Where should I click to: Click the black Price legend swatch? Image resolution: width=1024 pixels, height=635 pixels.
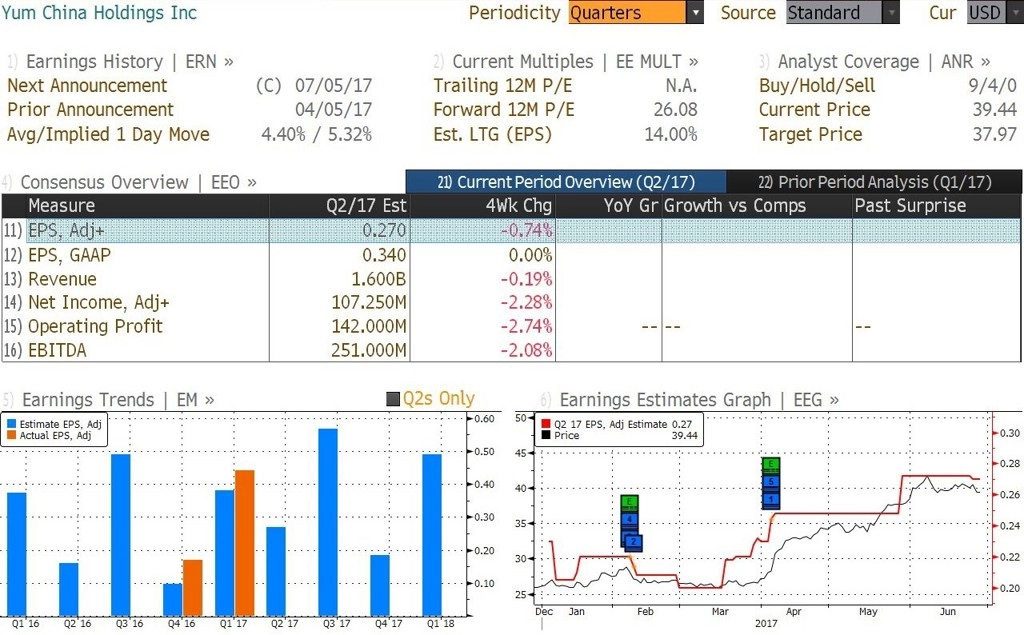(x=546, y=435)
